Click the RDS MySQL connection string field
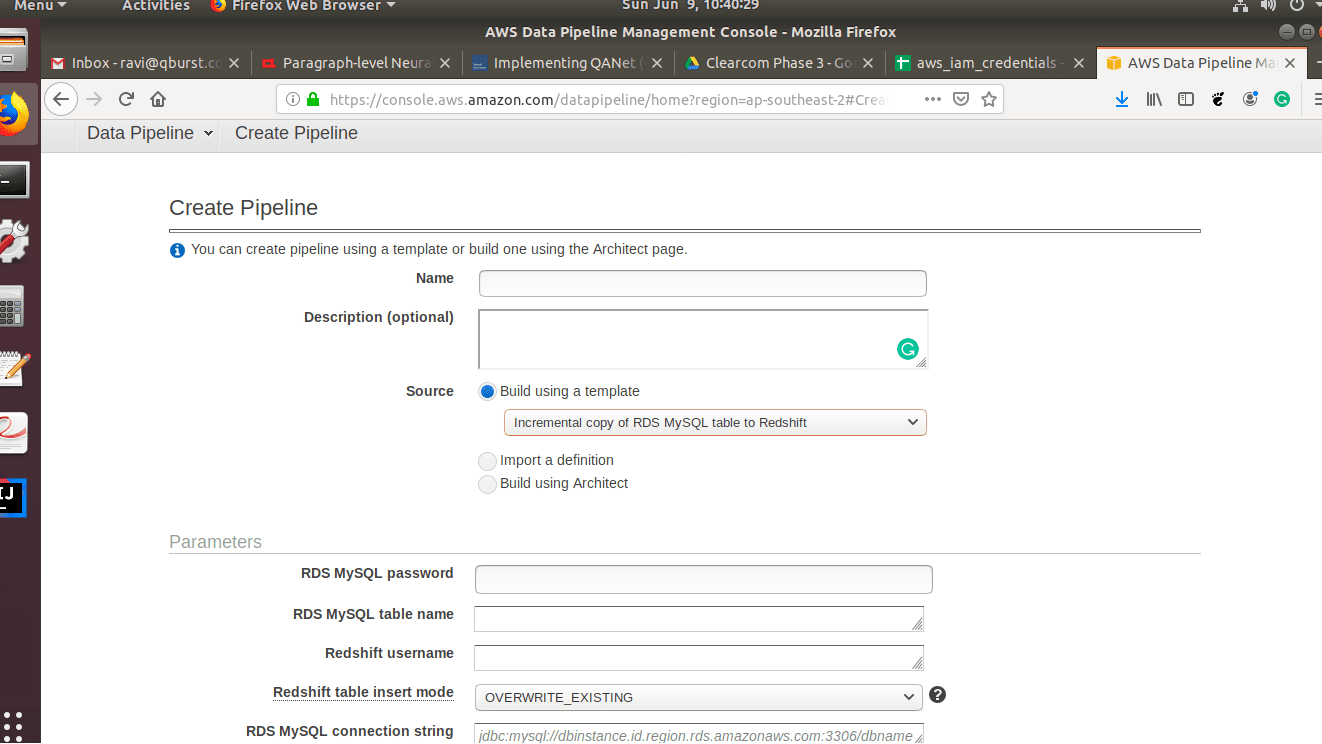This screenshot has width=1322, height=744. coord(699,734)
